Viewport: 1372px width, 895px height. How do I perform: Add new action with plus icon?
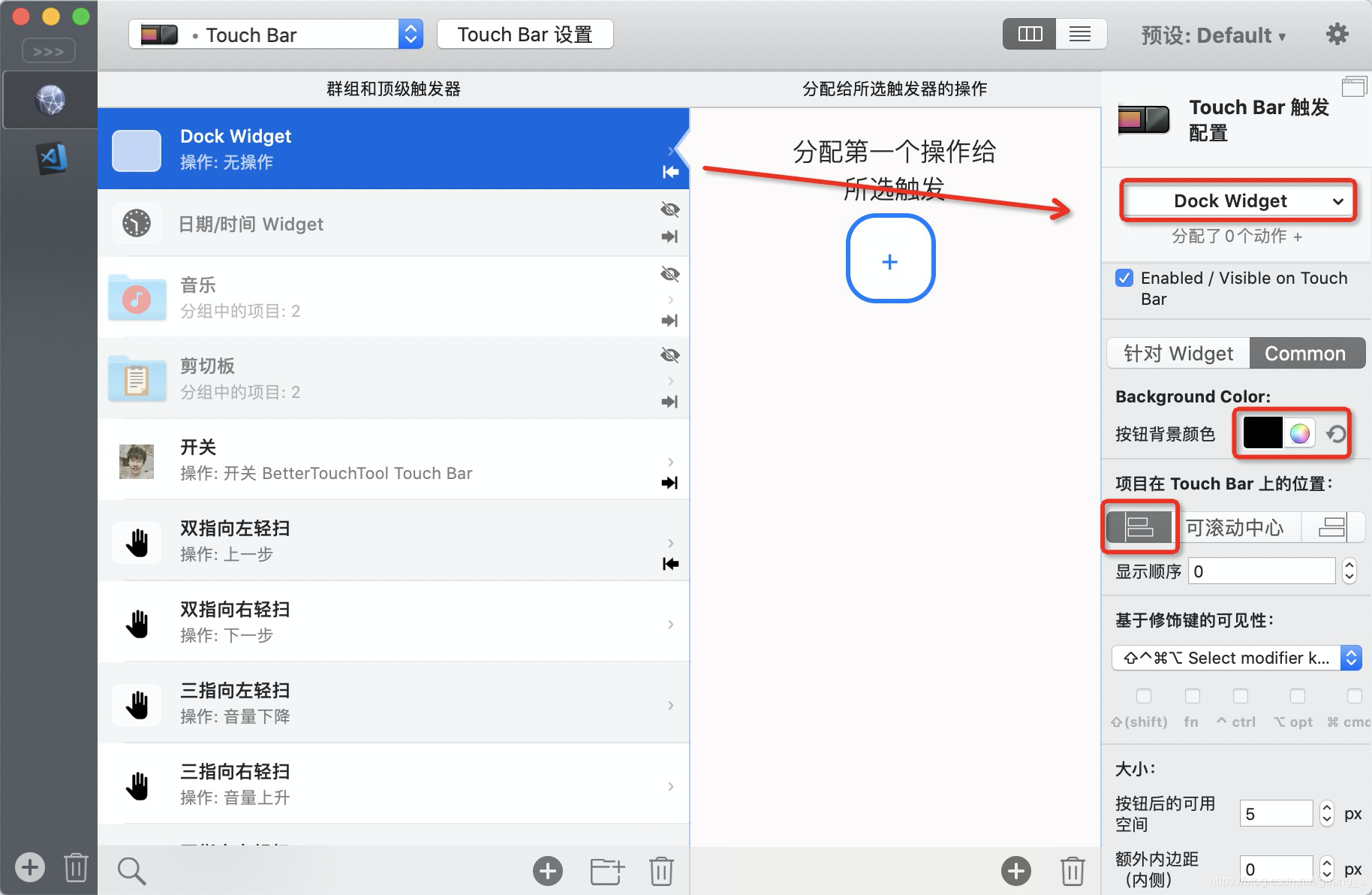point(1016,871)
